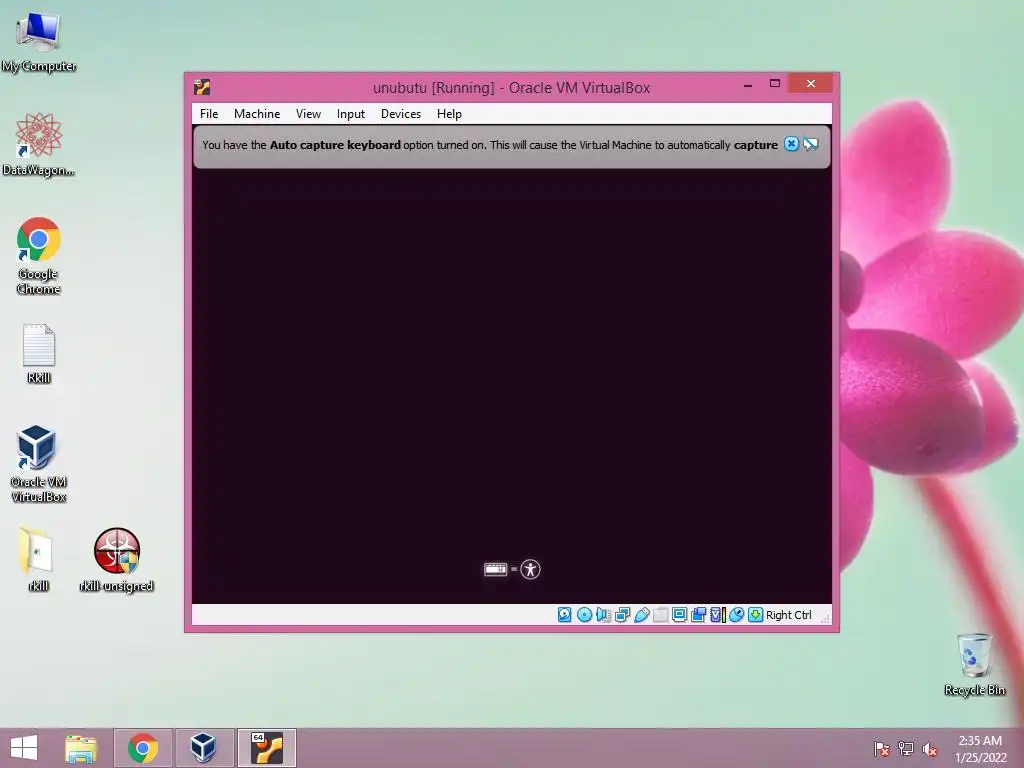This screenshot has height=768, width=1024.
Task: Select the rkill-unsigned desktop icon
Action: [116, 559]
